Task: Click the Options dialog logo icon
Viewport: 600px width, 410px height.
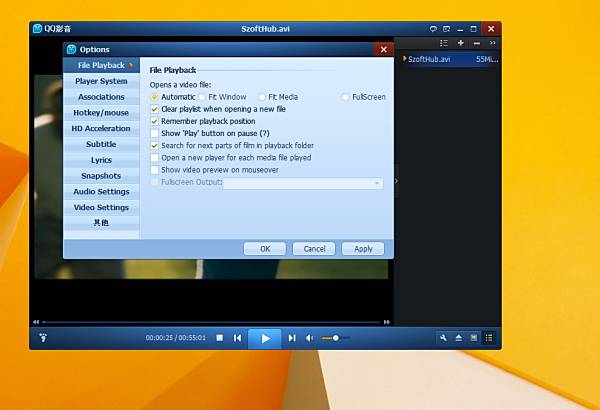Action: tap(72, 49)
